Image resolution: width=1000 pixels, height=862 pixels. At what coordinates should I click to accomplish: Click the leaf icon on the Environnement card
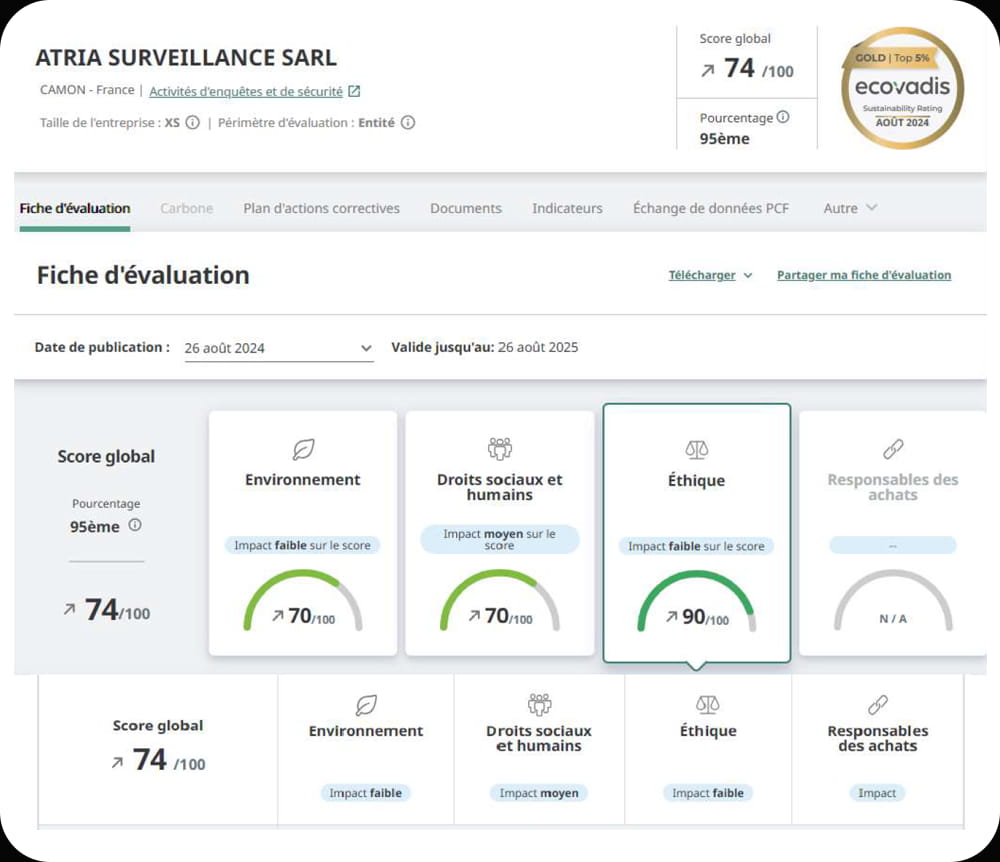point(303,449)
